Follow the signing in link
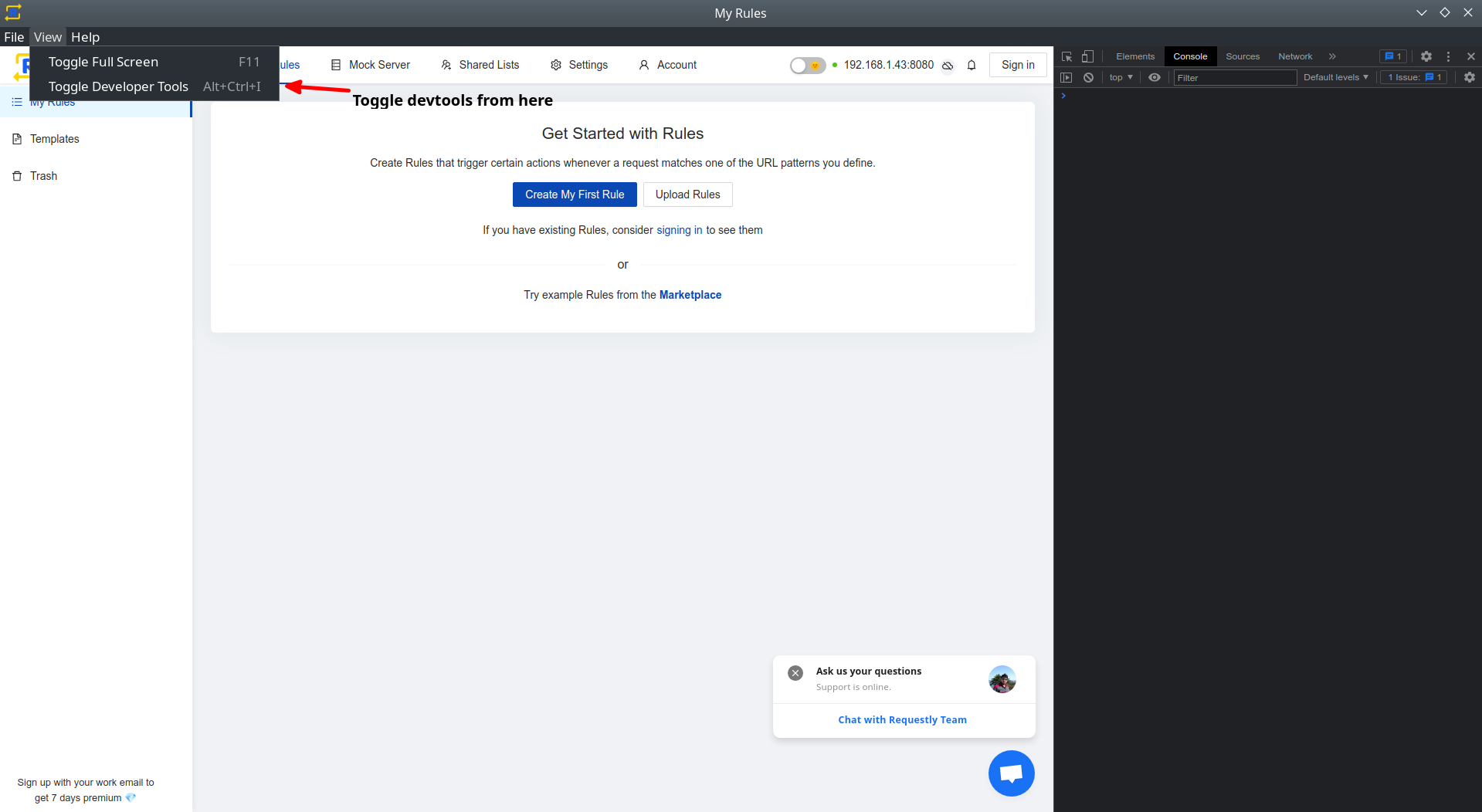The image size is (1482, 812). [x=680, y=230]
